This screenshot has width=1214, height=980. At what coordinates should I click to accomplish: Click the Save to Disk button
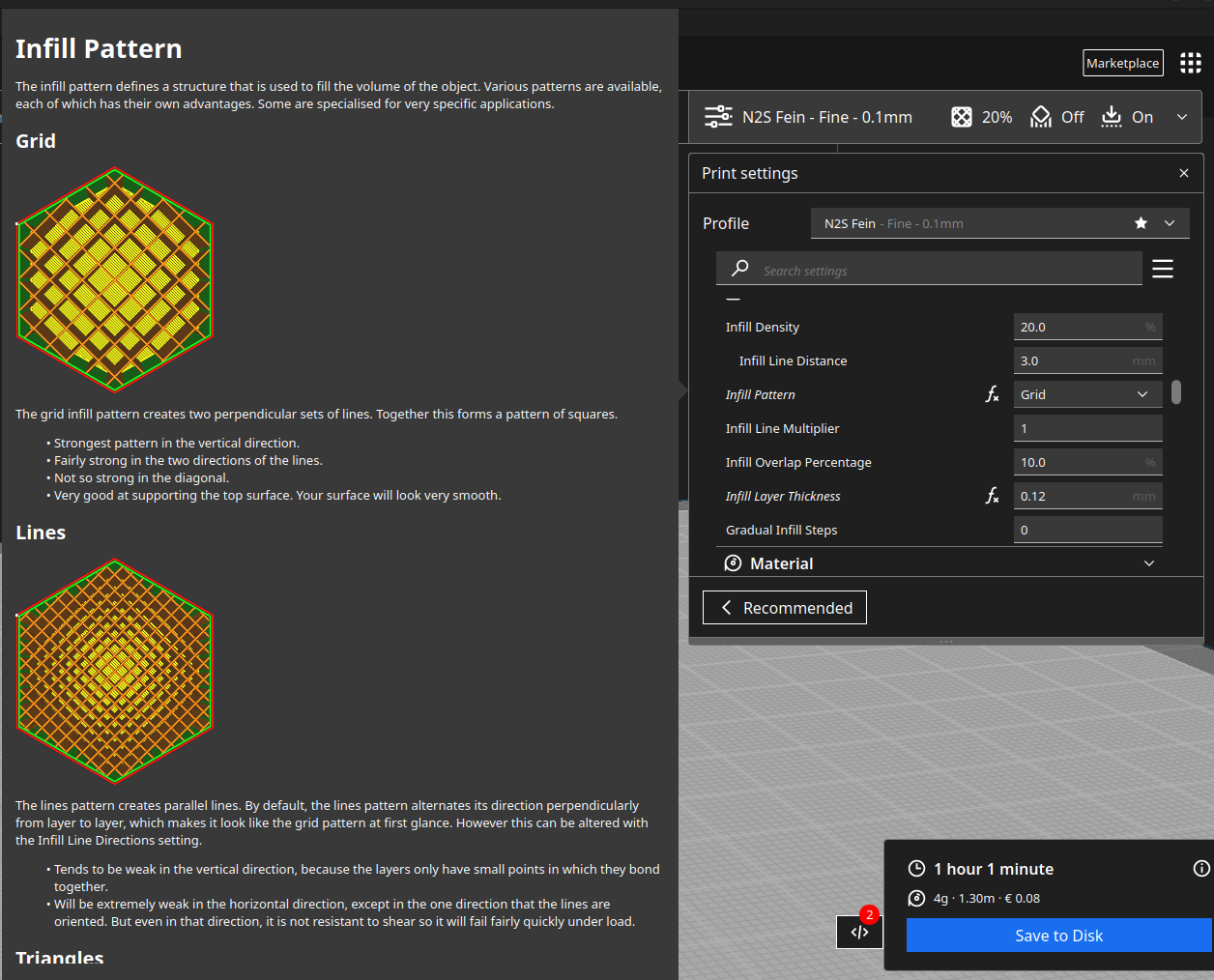point(1058,936)
